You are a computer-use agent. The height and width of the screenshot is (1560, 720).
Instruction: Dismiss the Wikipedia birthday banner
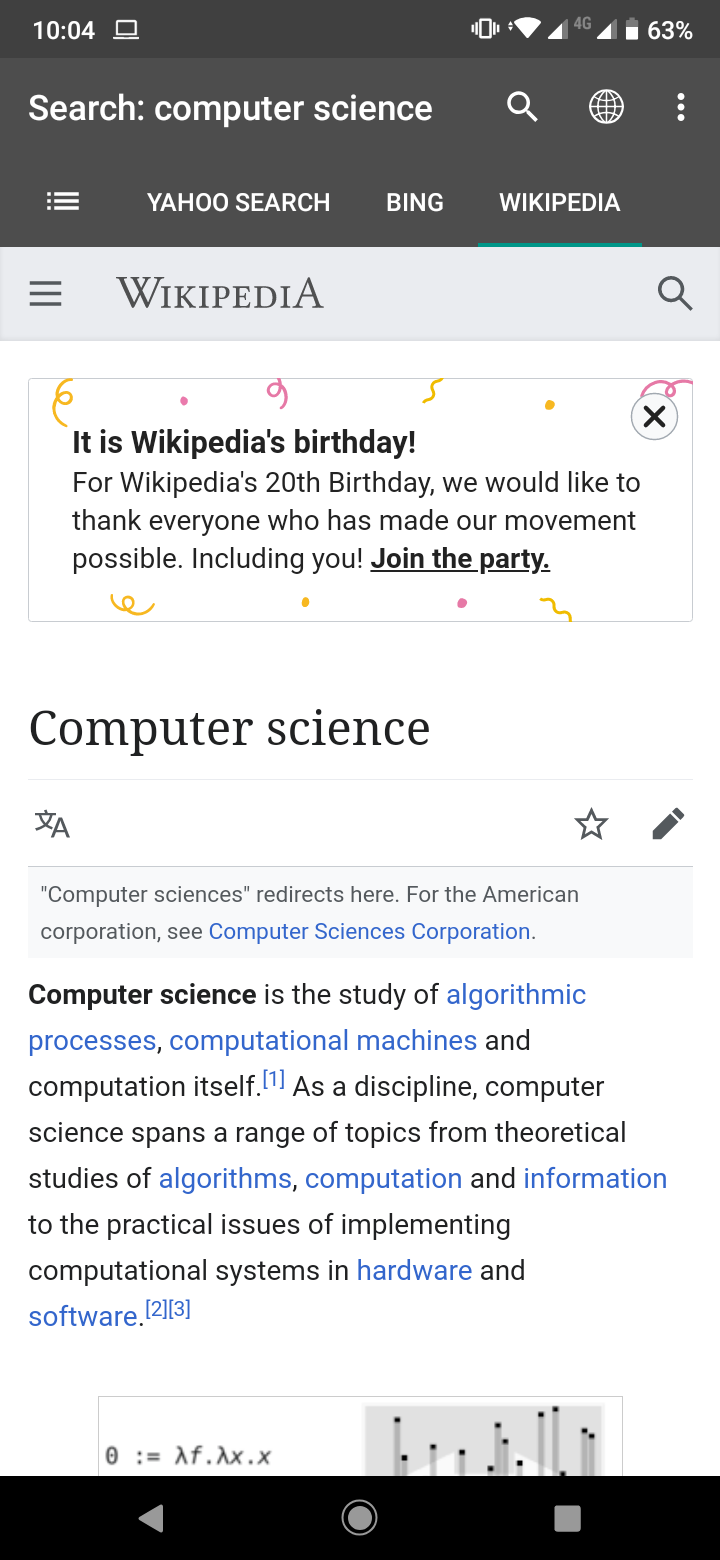pyautogui.click(x=654, y=416)
